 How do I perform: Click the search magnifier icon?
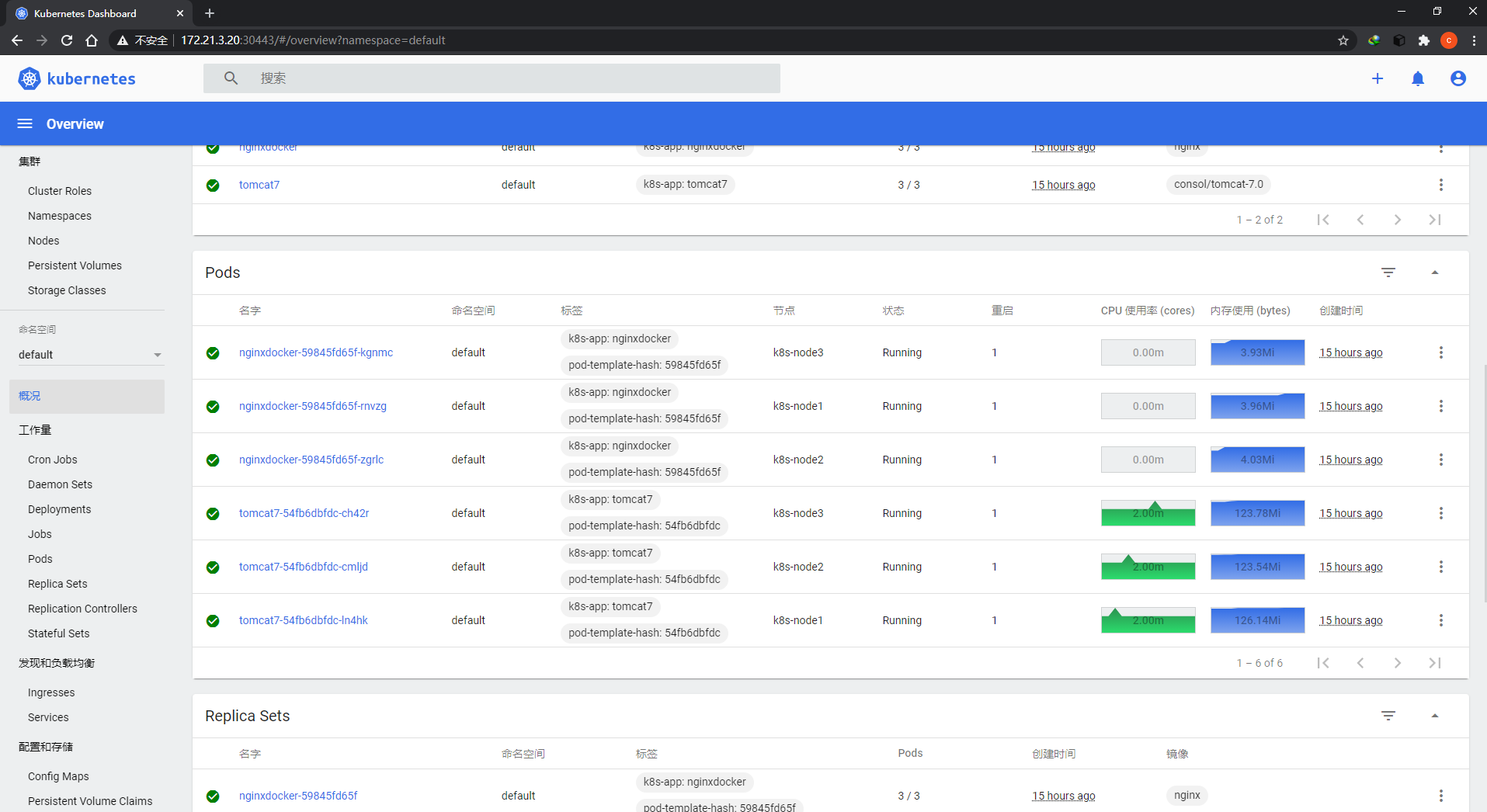tap(231, 78)
